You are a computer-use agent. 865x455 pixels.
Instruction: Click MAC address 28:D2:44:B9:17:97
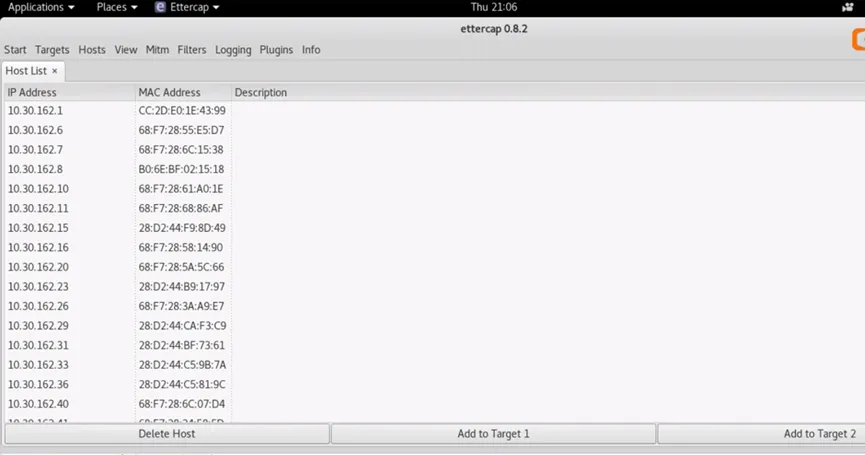tap(181, 287)
